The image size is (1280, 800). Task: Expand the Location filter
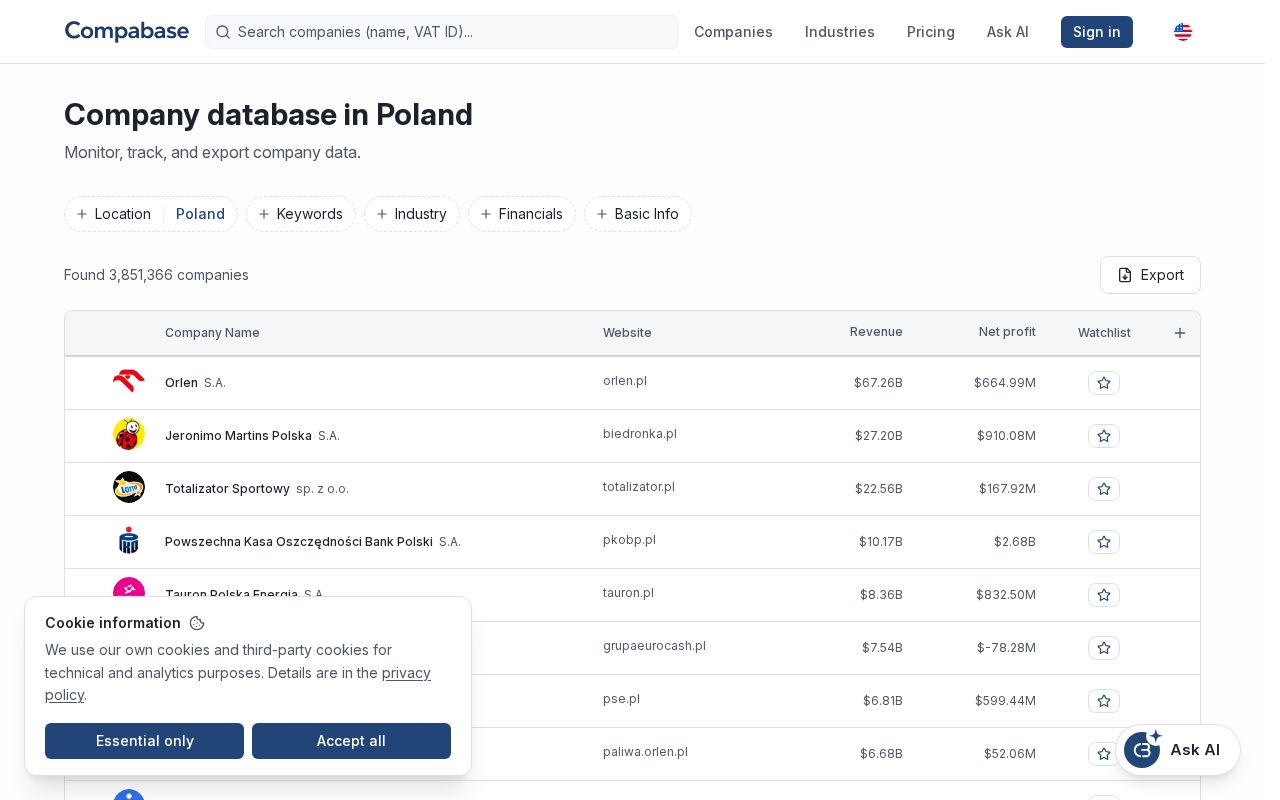114,214
